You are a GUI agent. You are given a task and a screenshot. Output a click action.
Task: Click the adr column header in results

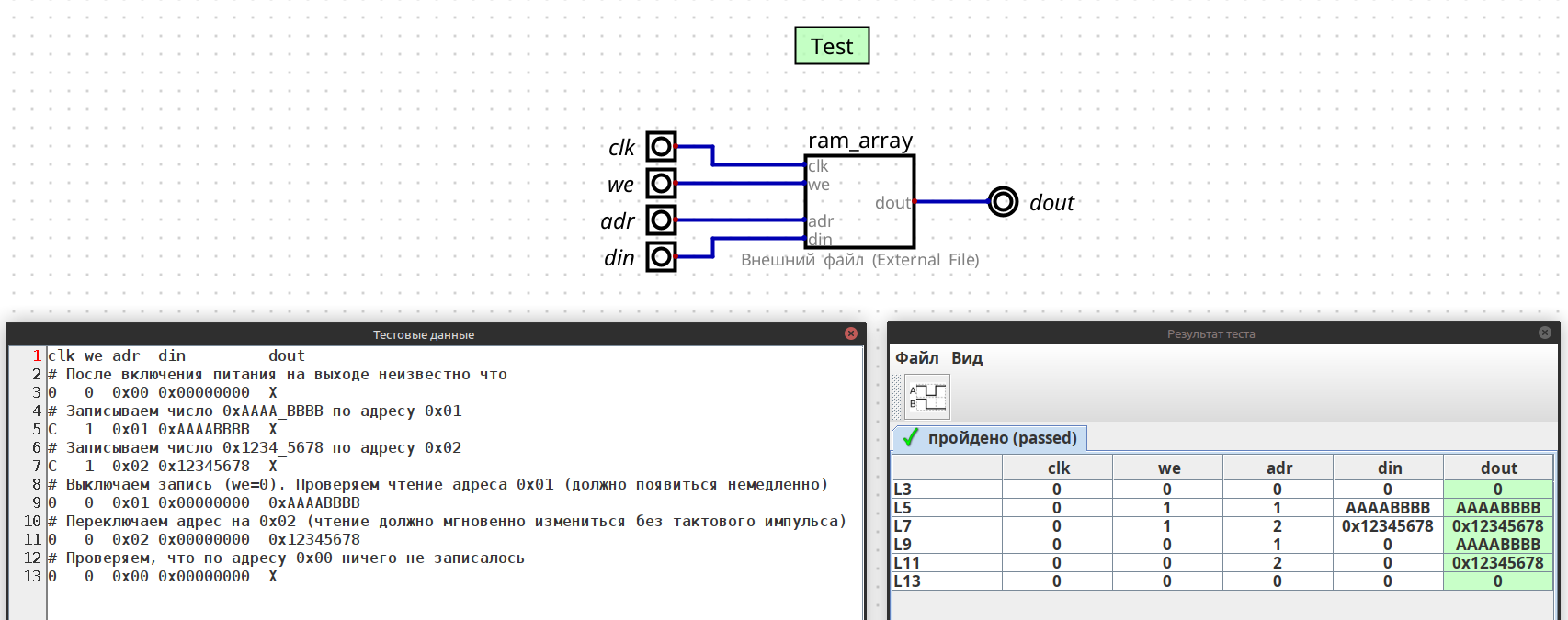(x=1278, y=468)
